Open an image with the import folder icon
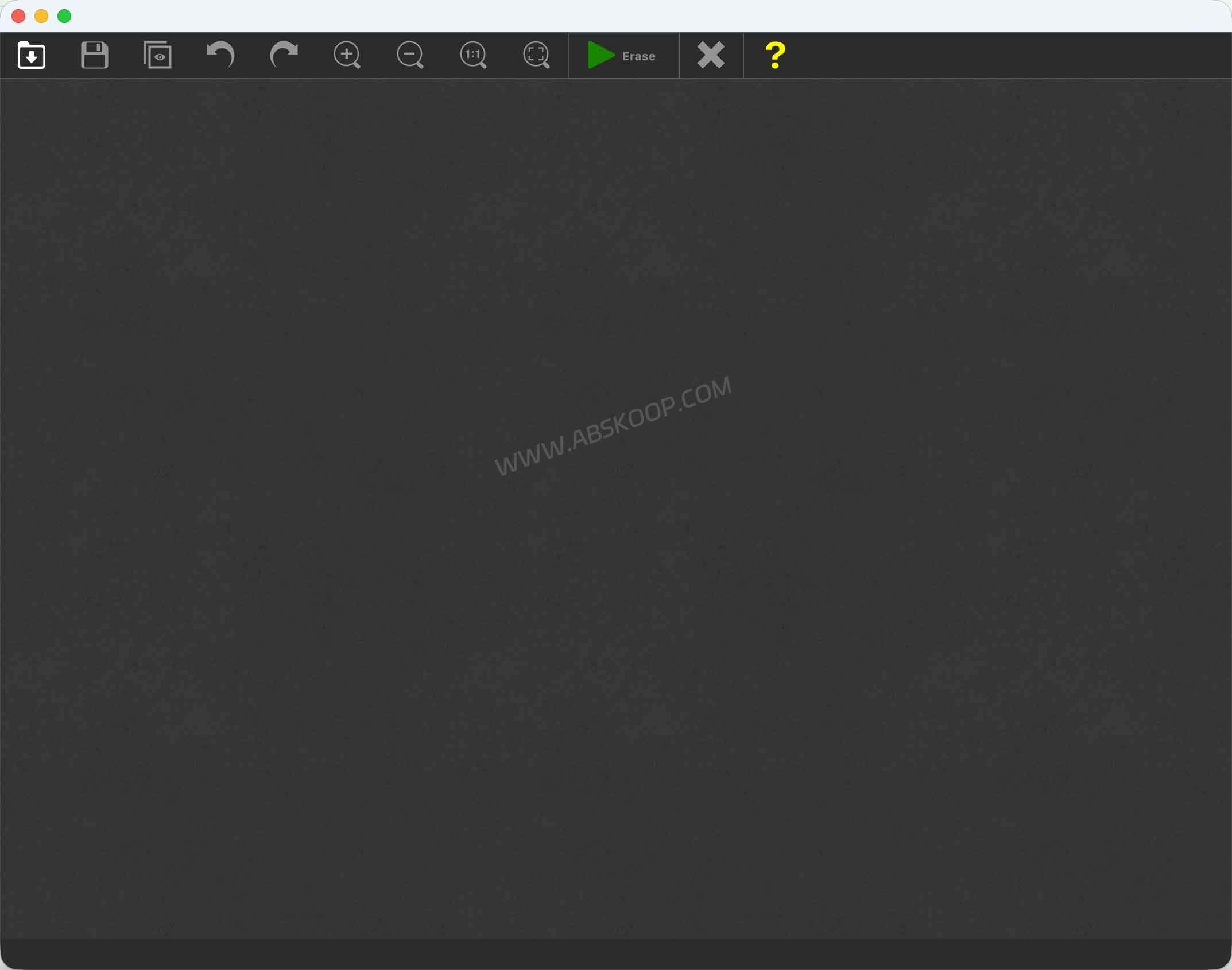This screenshot has width=1232, height=970. click(32, 55)
